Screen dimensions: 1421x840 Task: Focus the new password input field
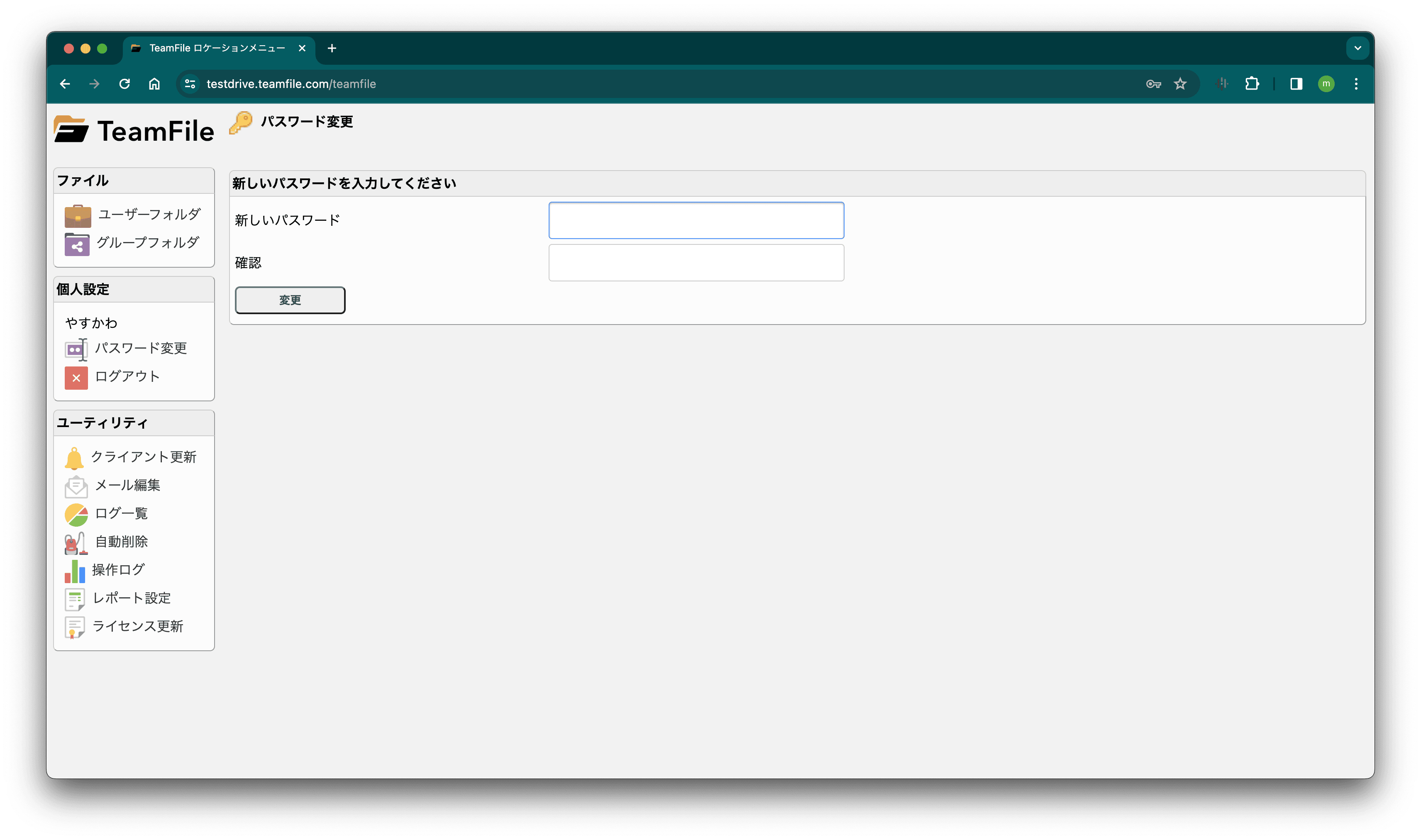696,220
